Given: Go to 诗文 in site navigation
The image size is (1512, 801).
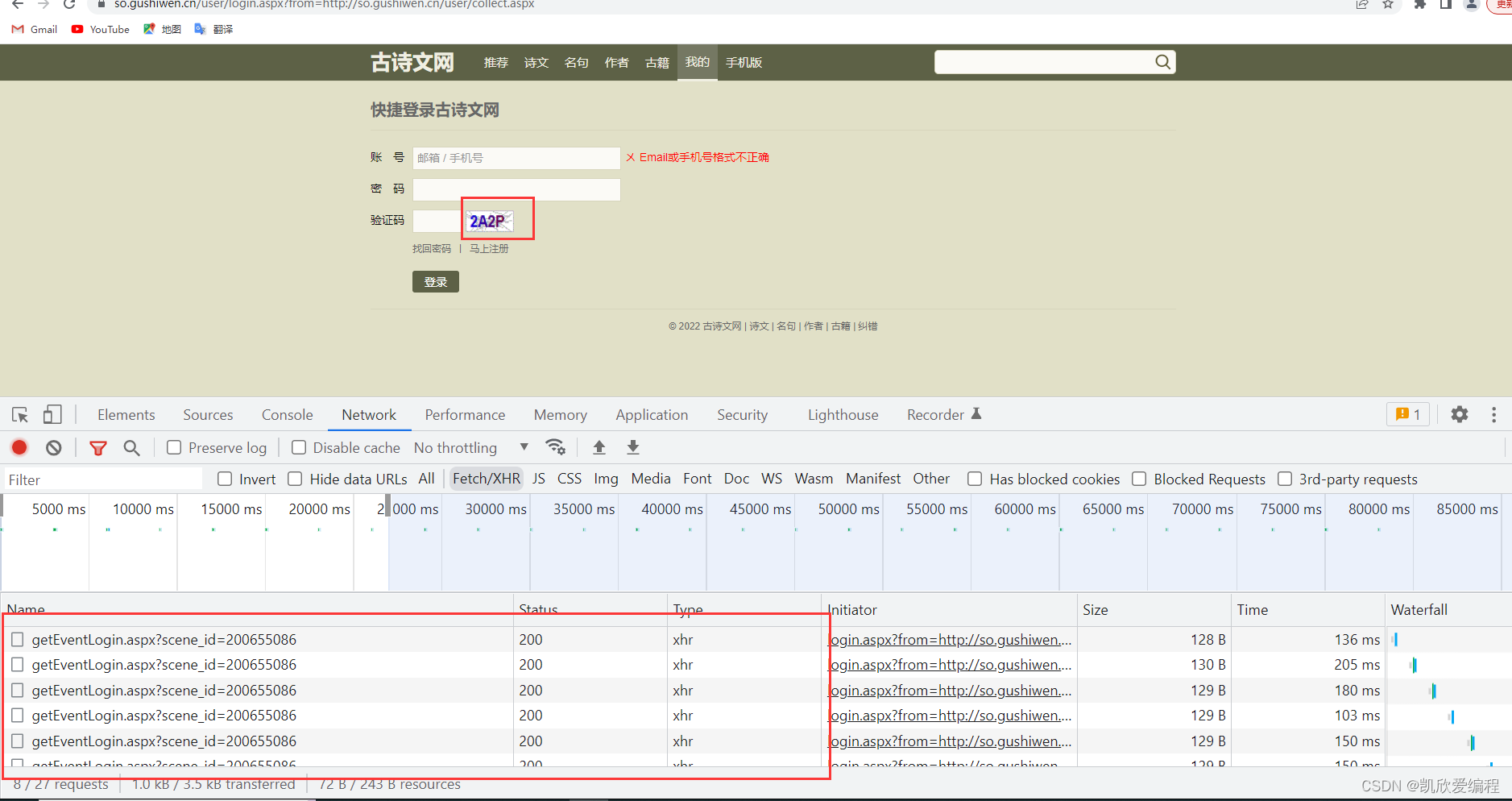Looking at the screenshot, I should (x=536, y=63).
